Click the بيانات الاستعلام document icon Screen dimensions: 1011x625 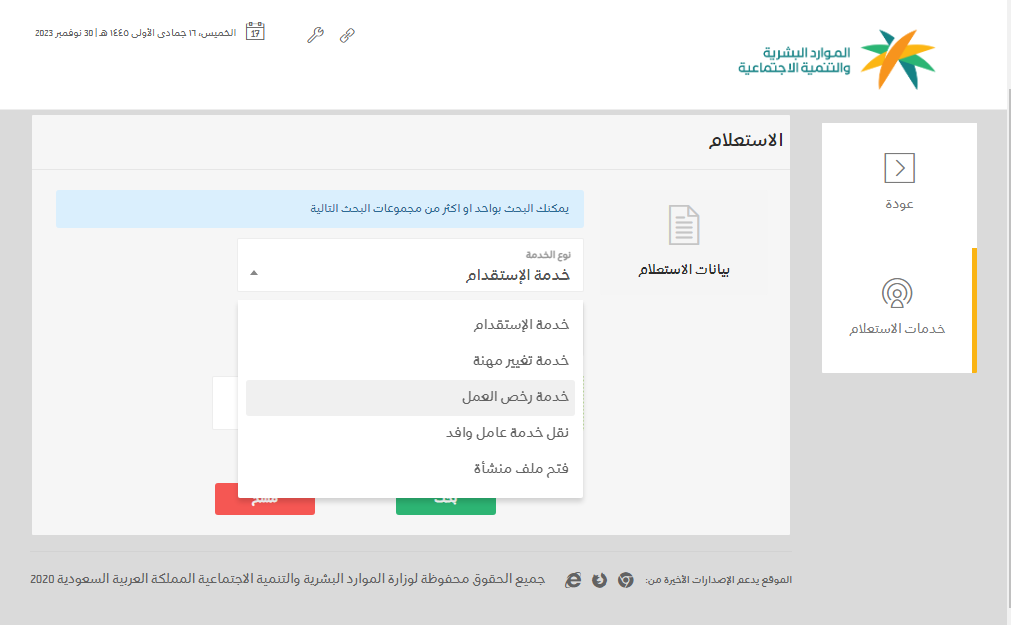pyautogui.click(x=684, y=225)
